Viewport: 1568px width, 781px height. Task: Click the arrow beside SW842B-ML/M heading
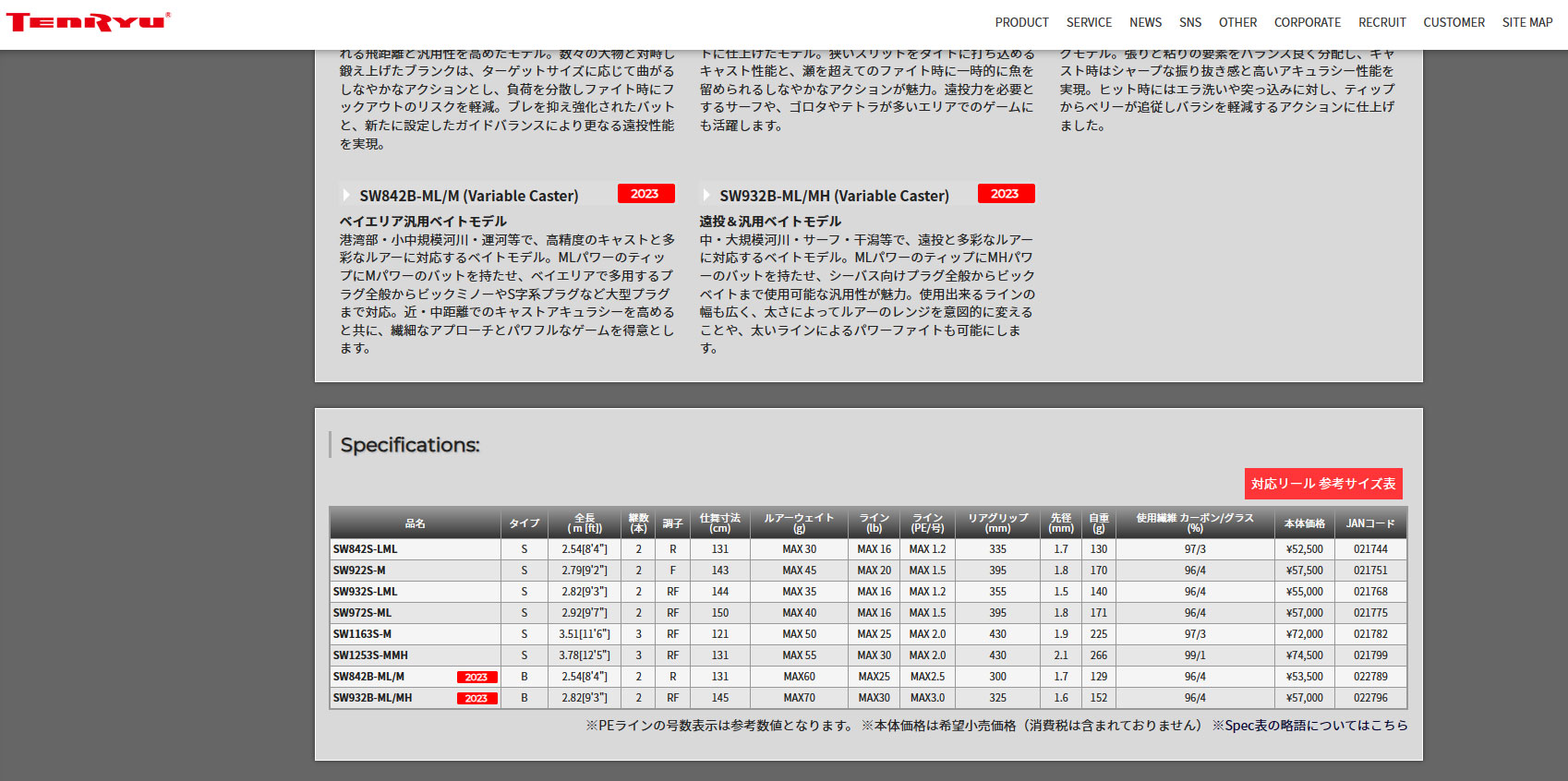346,195
